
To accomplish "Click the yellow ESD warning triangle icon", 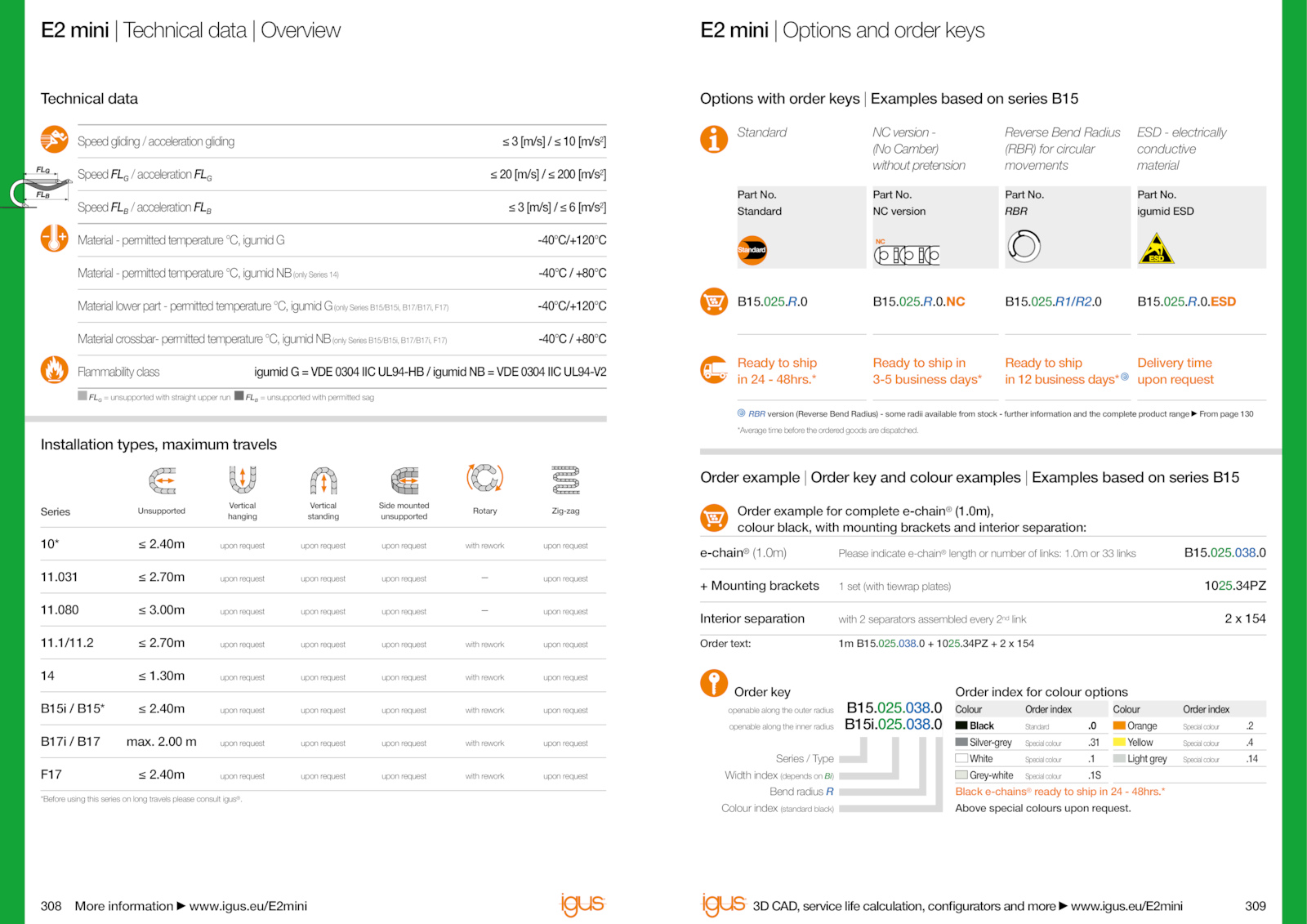I will point(1156,248).
